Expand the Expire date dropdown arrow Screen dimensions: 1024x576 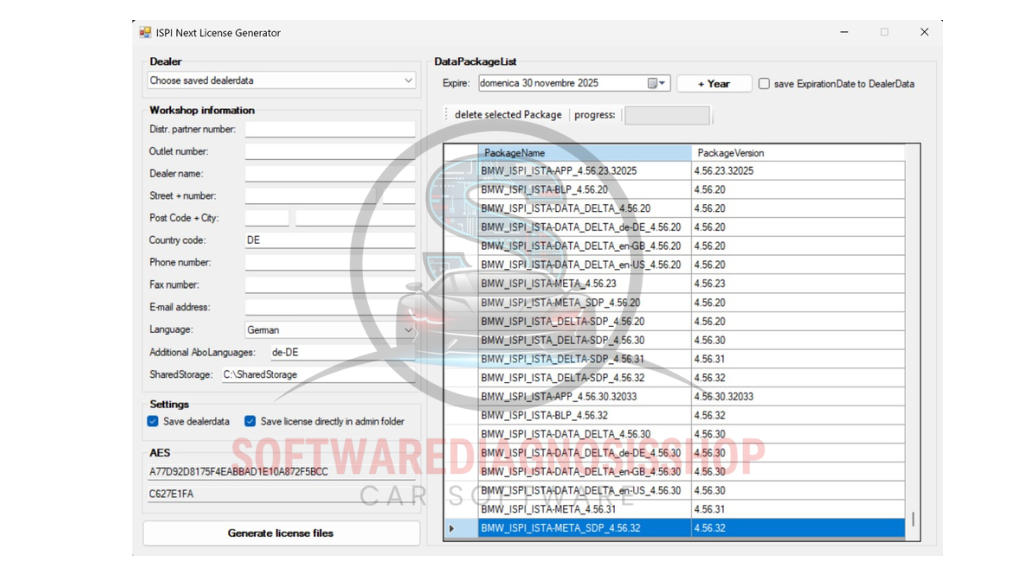(663, 83)
